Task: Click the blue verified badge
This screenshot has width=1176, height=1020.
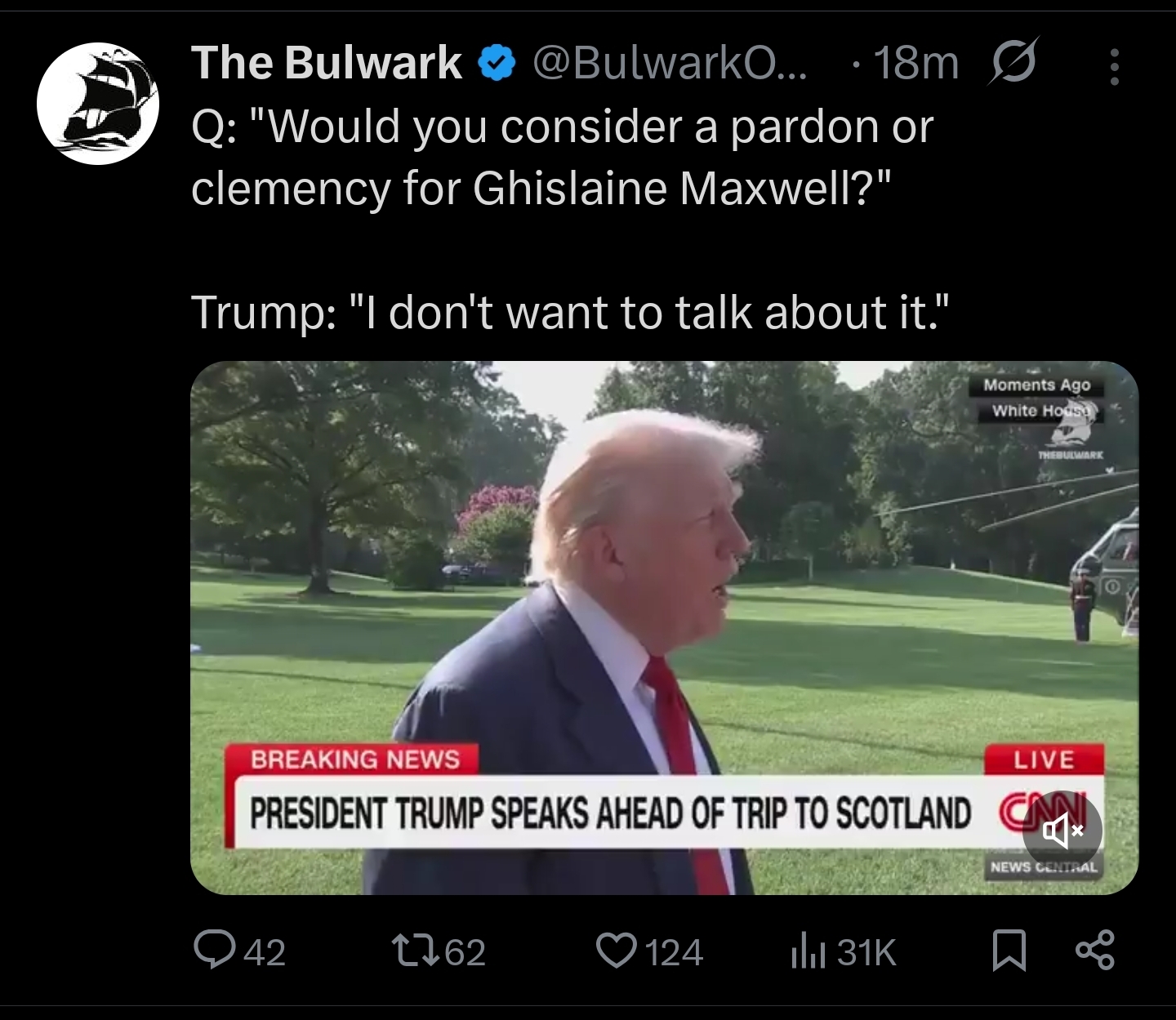Action: (497, 64)
